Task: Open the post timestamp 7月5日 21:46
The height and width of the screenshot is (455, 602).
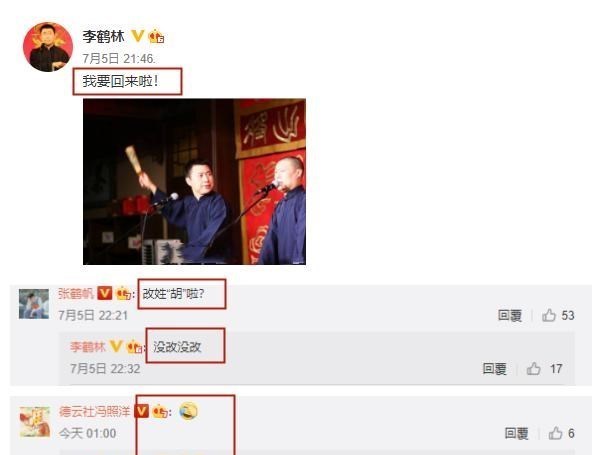Action: click(x=119, y=58)
